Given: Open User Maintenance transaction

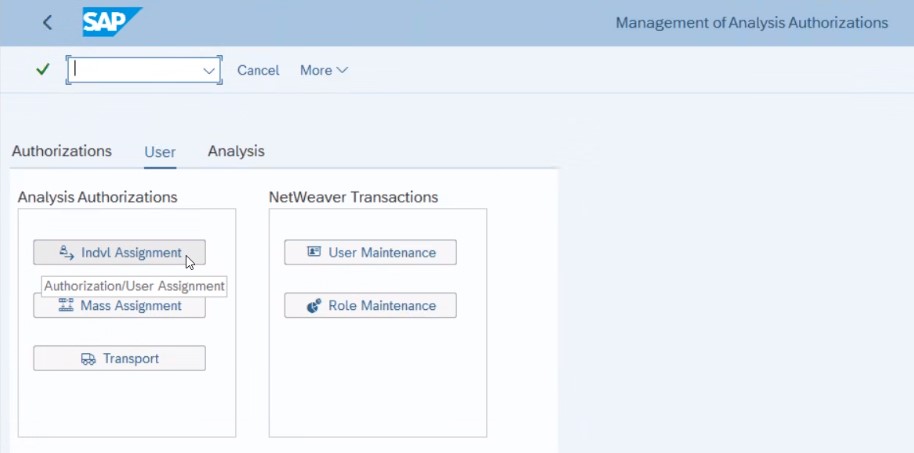Looking at the screenshot, I should click(370, 252).
